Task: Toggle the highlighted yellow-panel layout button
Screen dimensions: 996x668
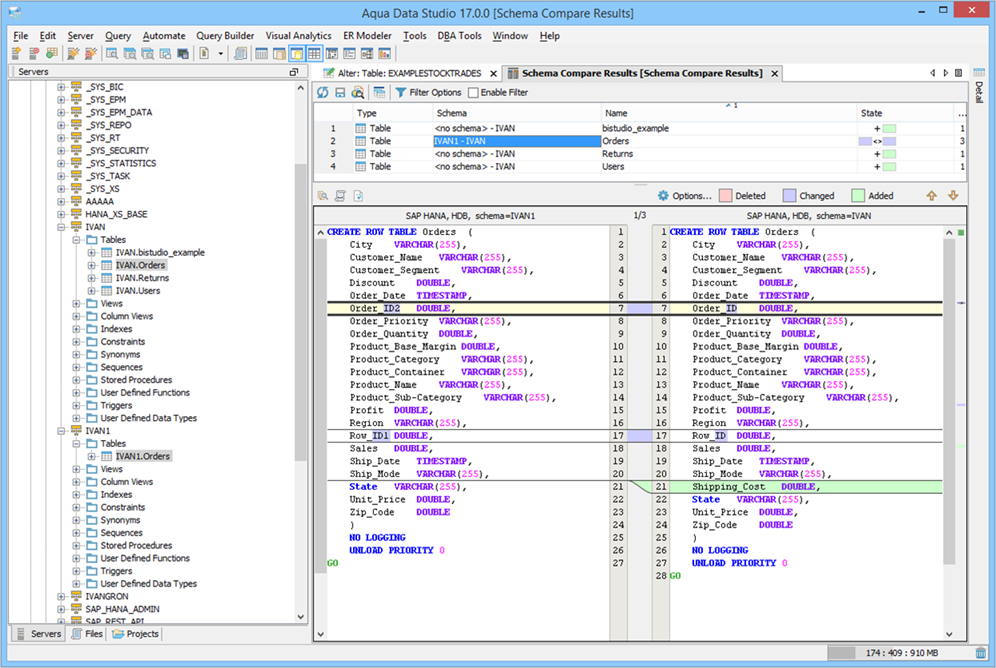Action: [x=296, y=54]
